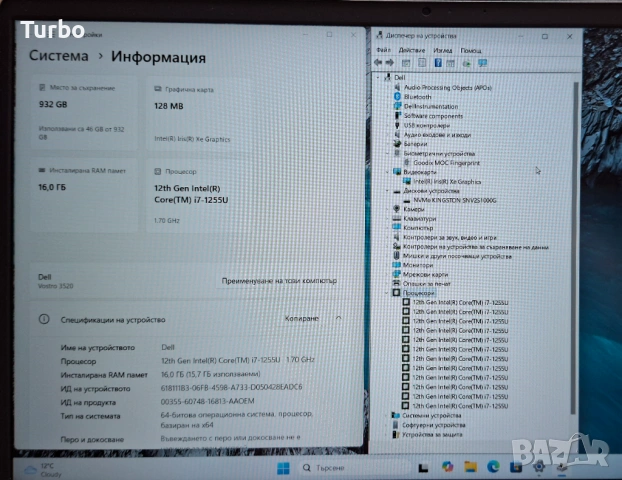Select Устройства за защита category
This screenshot has width=622, height=480.
tap(432, 434)
